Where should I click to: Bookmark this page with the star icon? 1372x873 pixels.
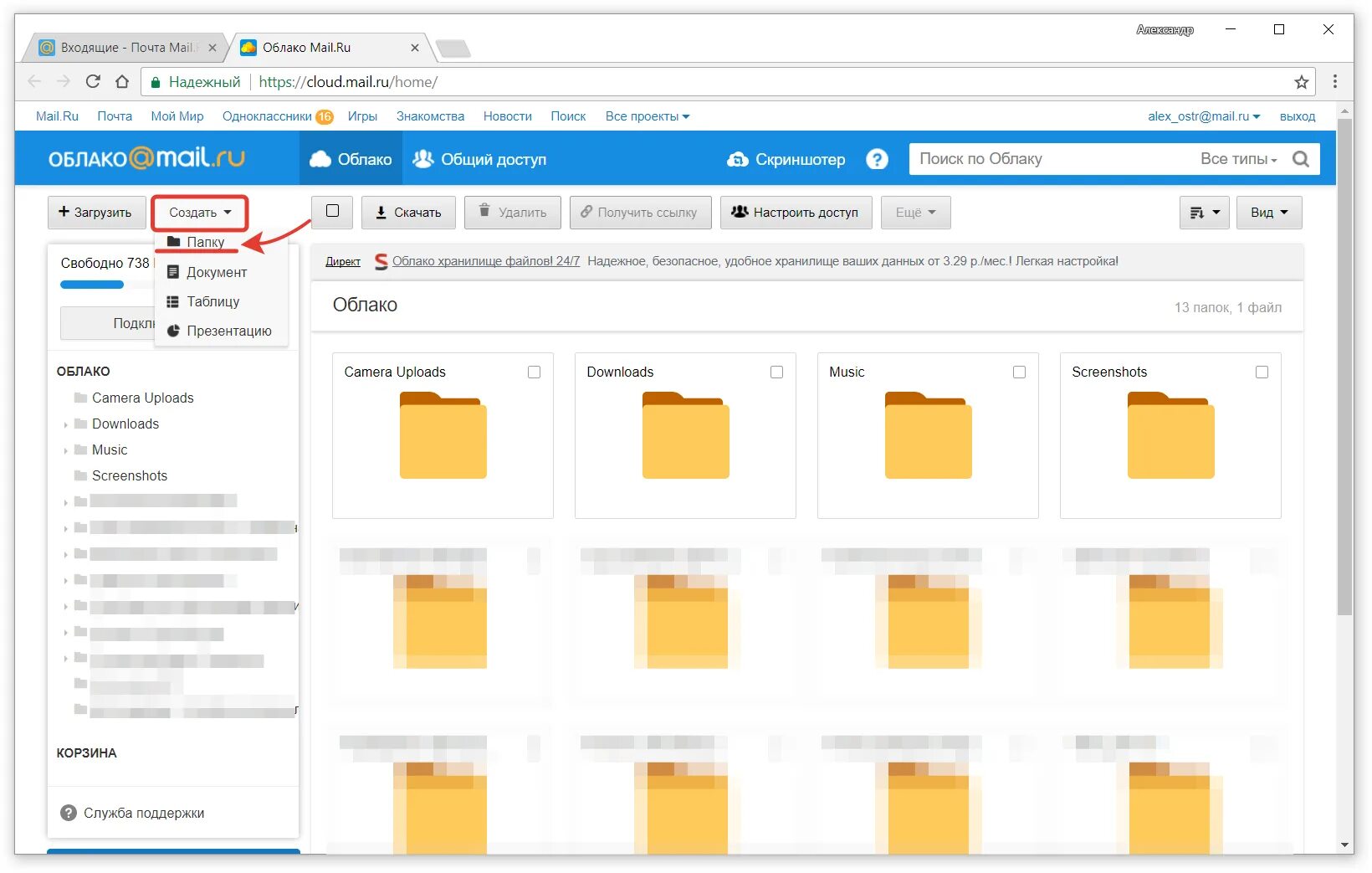tap(1301, 82)
